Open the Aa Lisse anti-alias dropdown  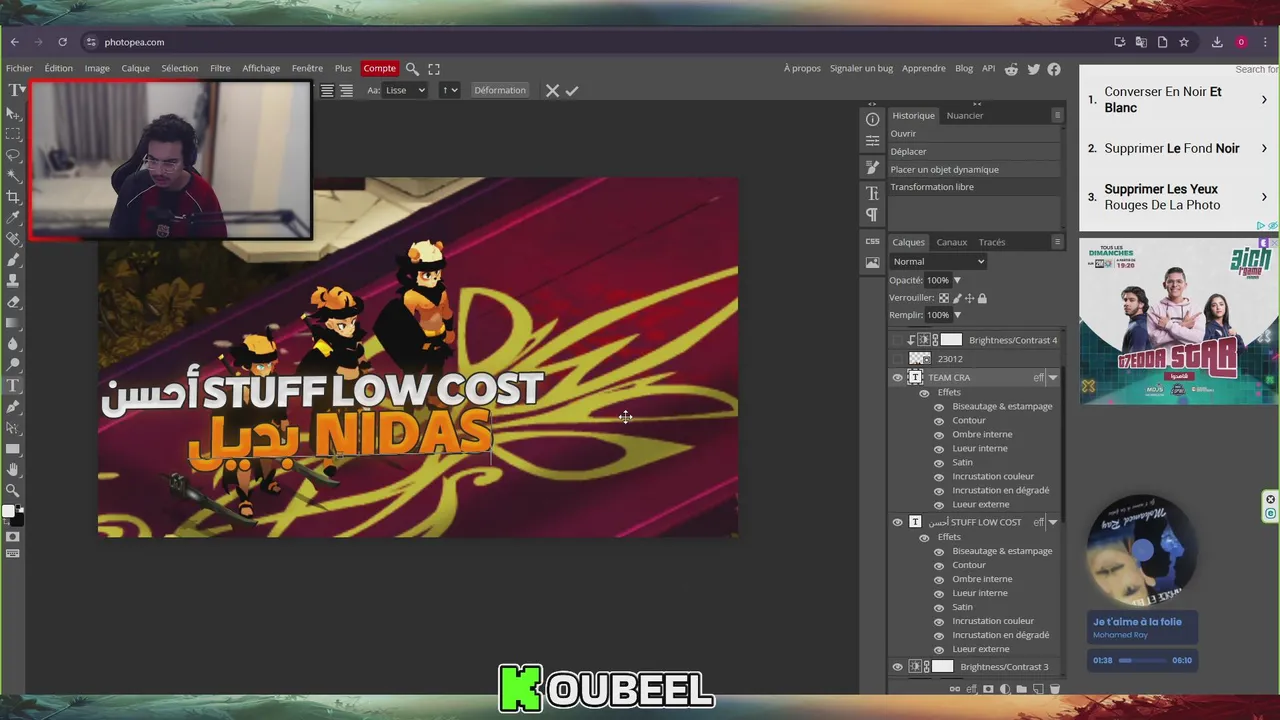point(405,90)
